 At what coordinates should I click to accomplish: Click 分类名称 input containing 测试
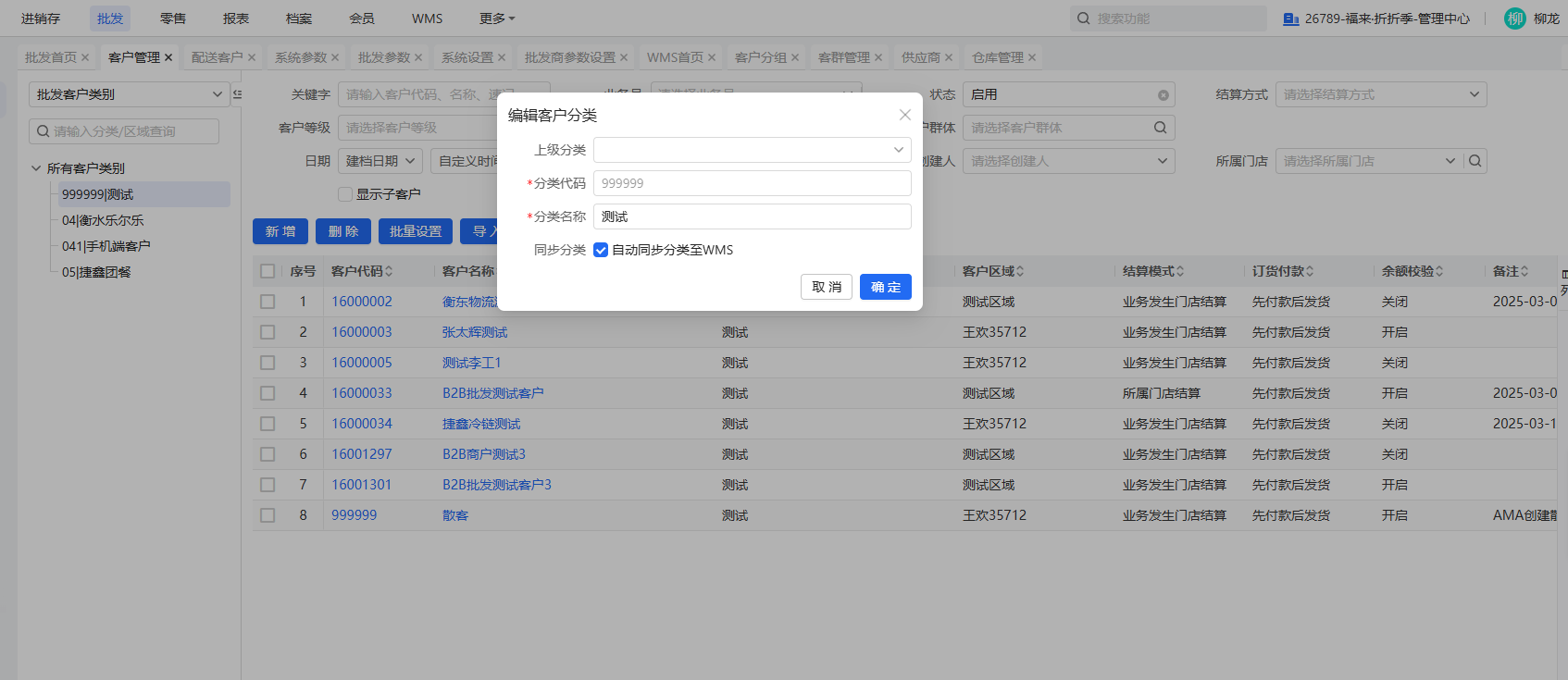click(x=753, y=216)
